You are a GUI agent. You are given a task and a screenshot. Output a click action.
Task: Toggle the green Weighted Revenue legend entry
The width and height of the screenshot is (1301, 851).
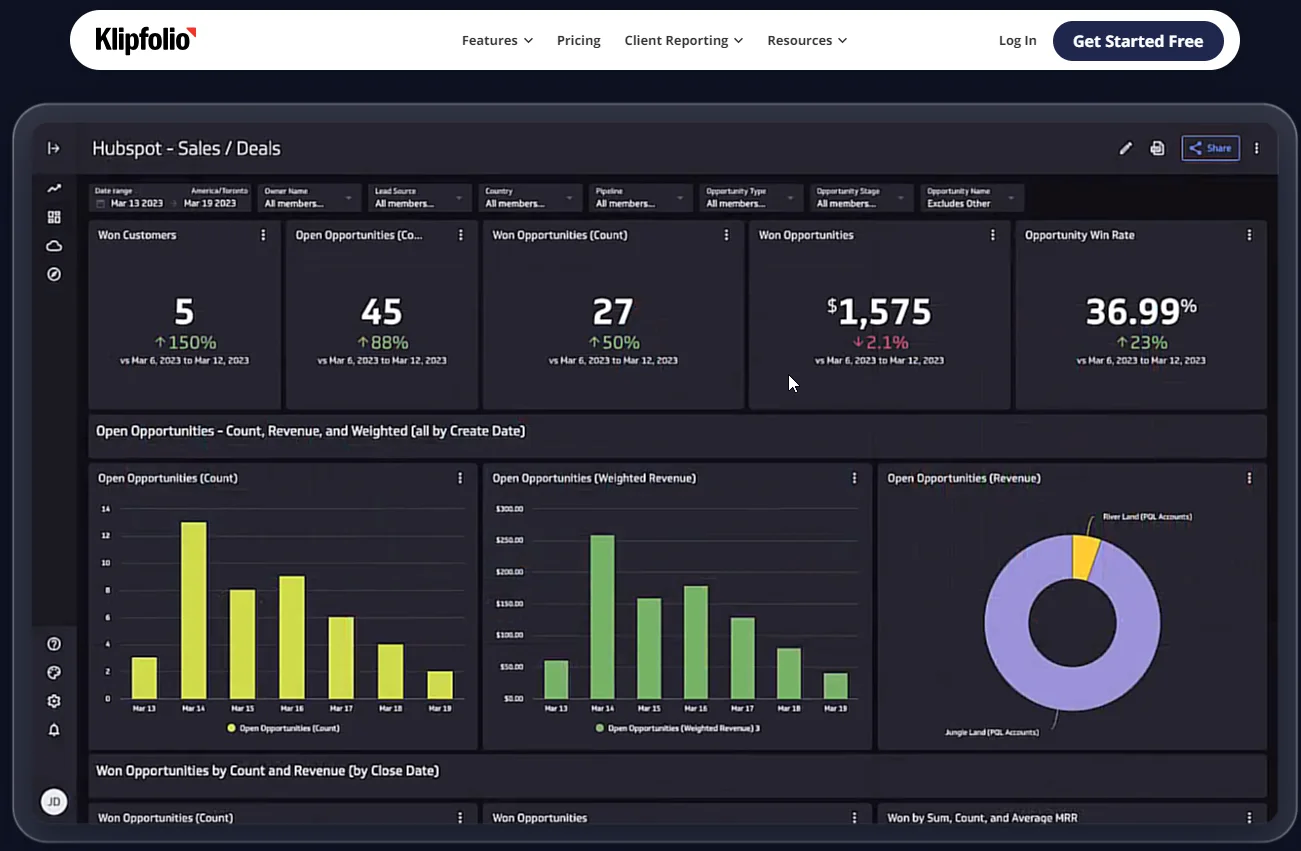[678, 728]
